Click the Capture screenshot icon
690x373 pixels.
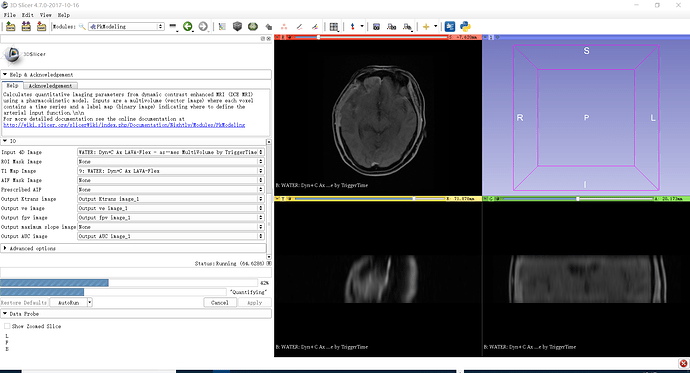click(x=376, y=27)
